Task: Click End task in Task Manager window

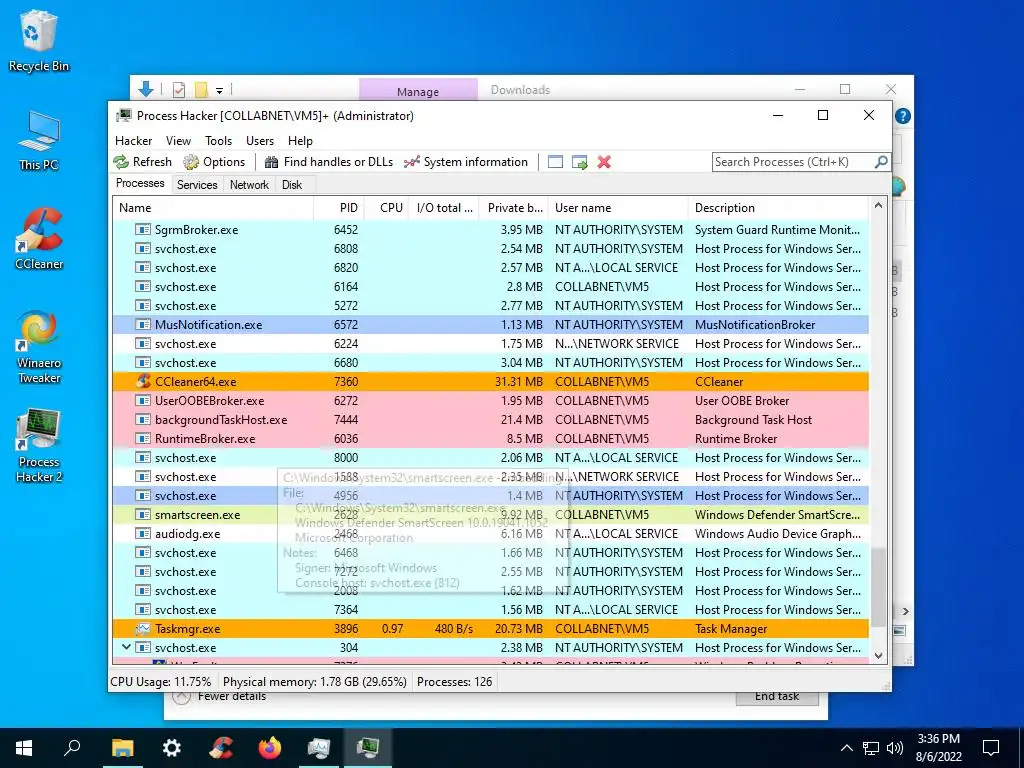Action: (776, 697)
